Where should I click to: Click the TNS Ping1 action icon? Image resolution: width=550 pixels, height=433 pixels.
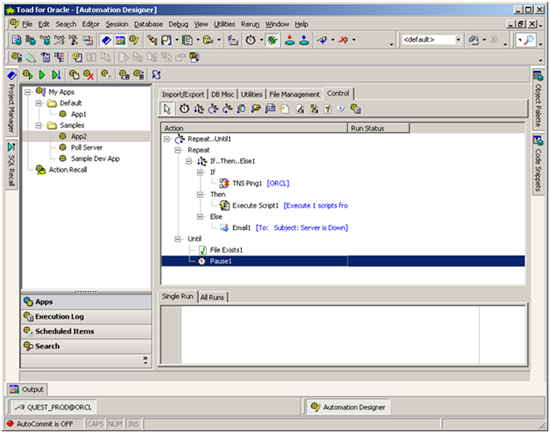[x=224, y=183]
